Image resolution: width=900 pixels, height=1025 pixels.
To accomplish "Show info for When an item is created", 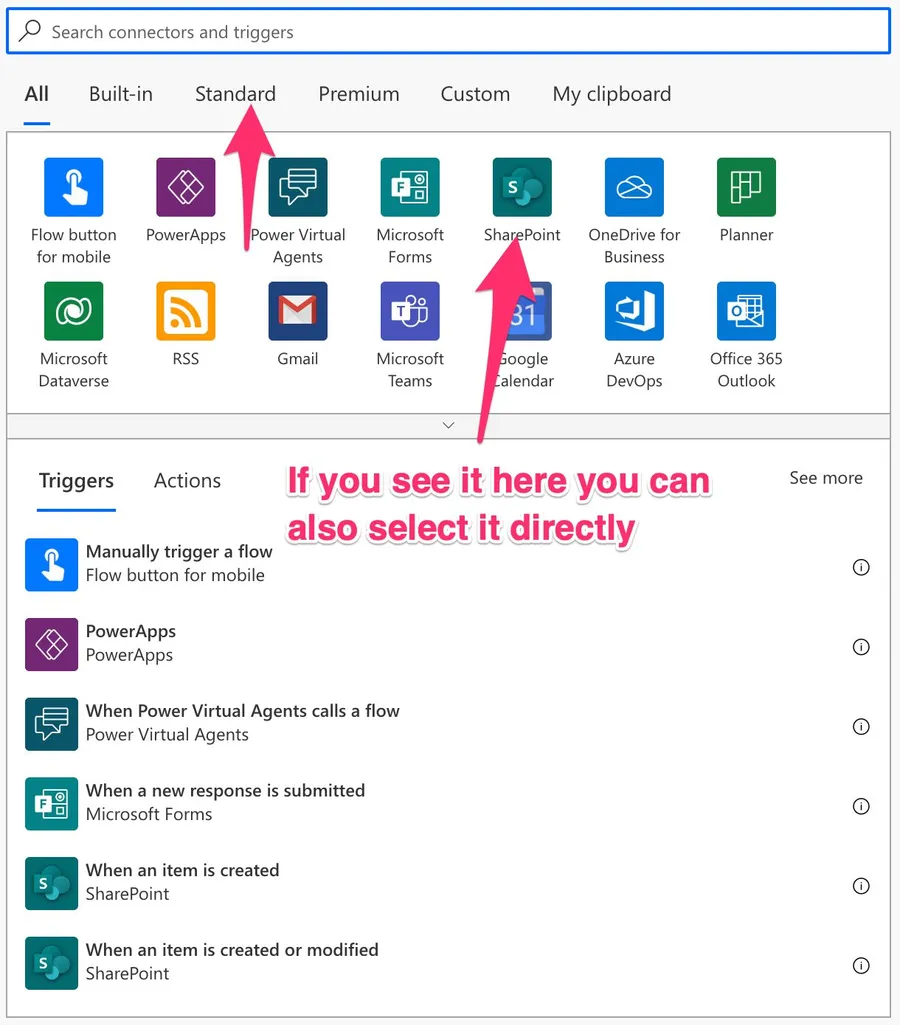I will [x=860, y=886].
